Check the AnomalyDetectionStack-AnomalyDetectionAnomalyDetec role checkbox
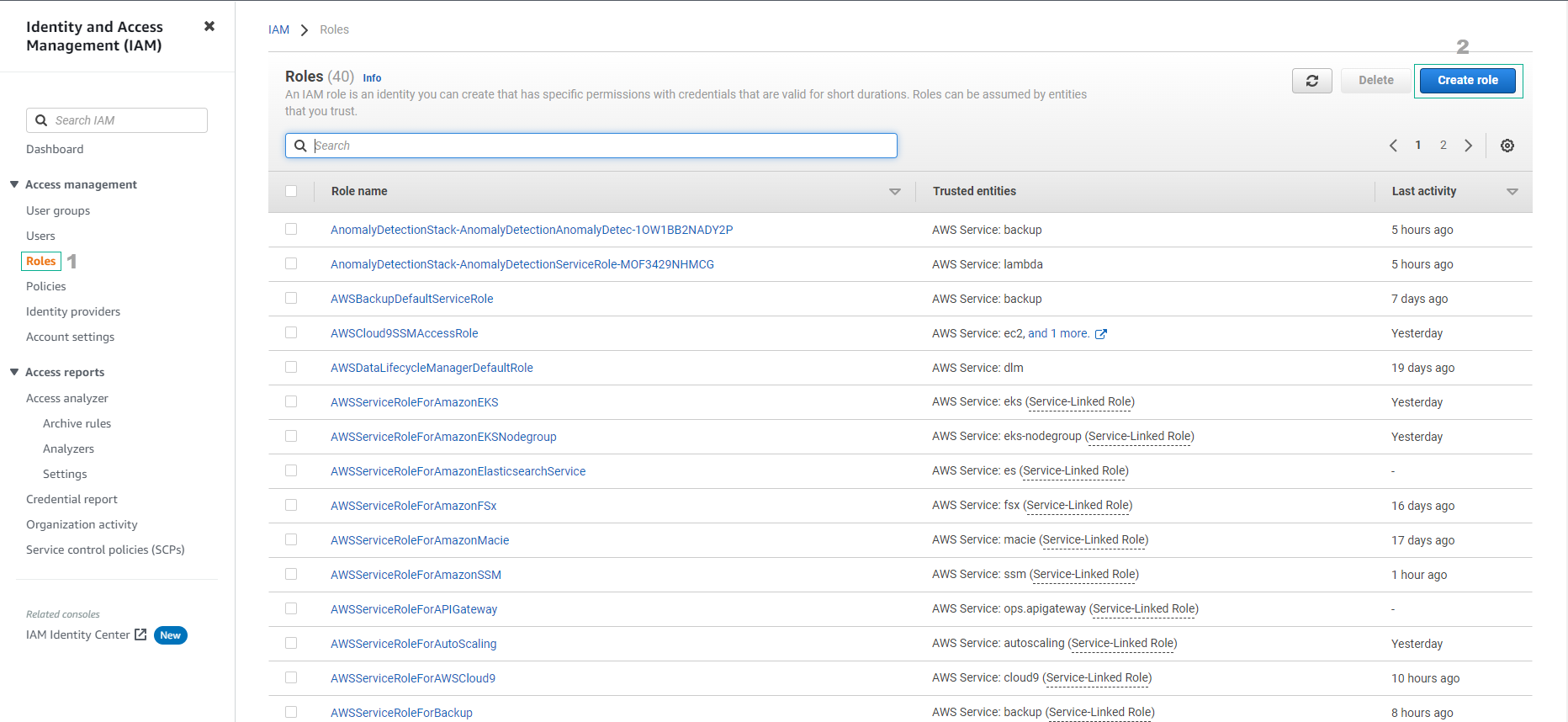Screen dimensions: 1568x722 (x=291, y=229)
